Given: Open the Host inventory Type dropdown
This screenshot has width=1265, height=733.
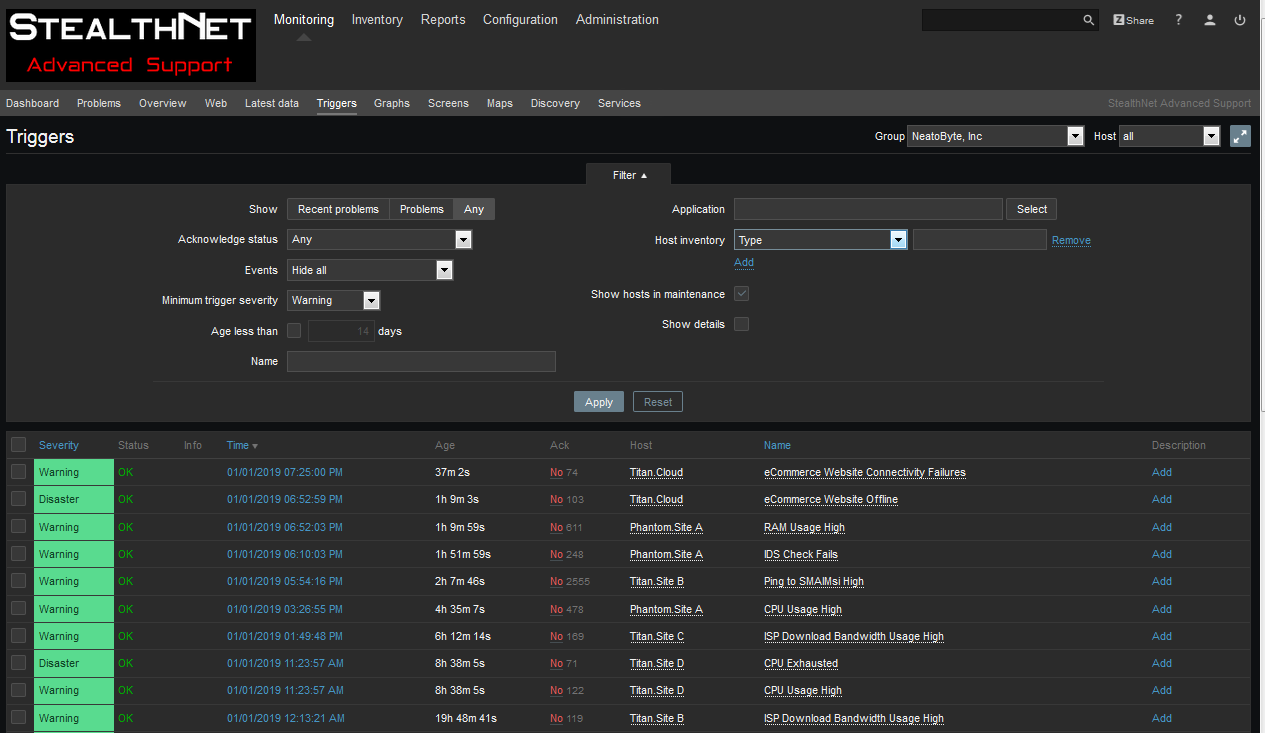Looking at the screenshot, I should point(821,240).
